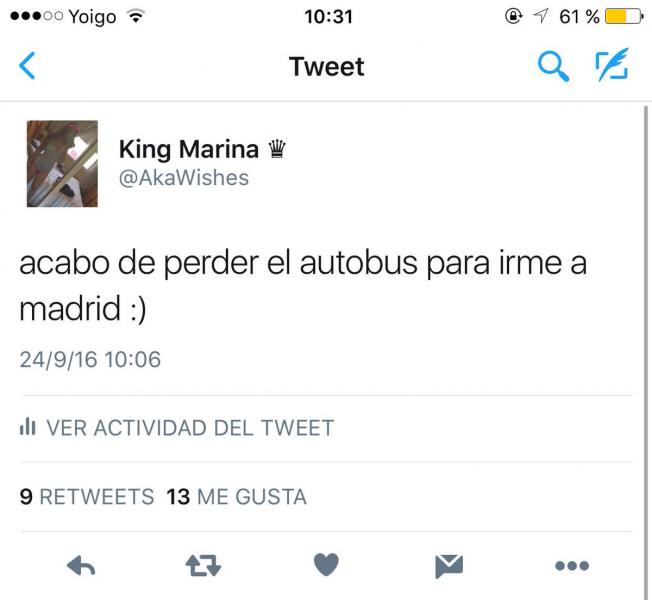Visit the @AkaWishes handle
The image size is (652, 600).
pyautogui.click(x=184, y=178)
